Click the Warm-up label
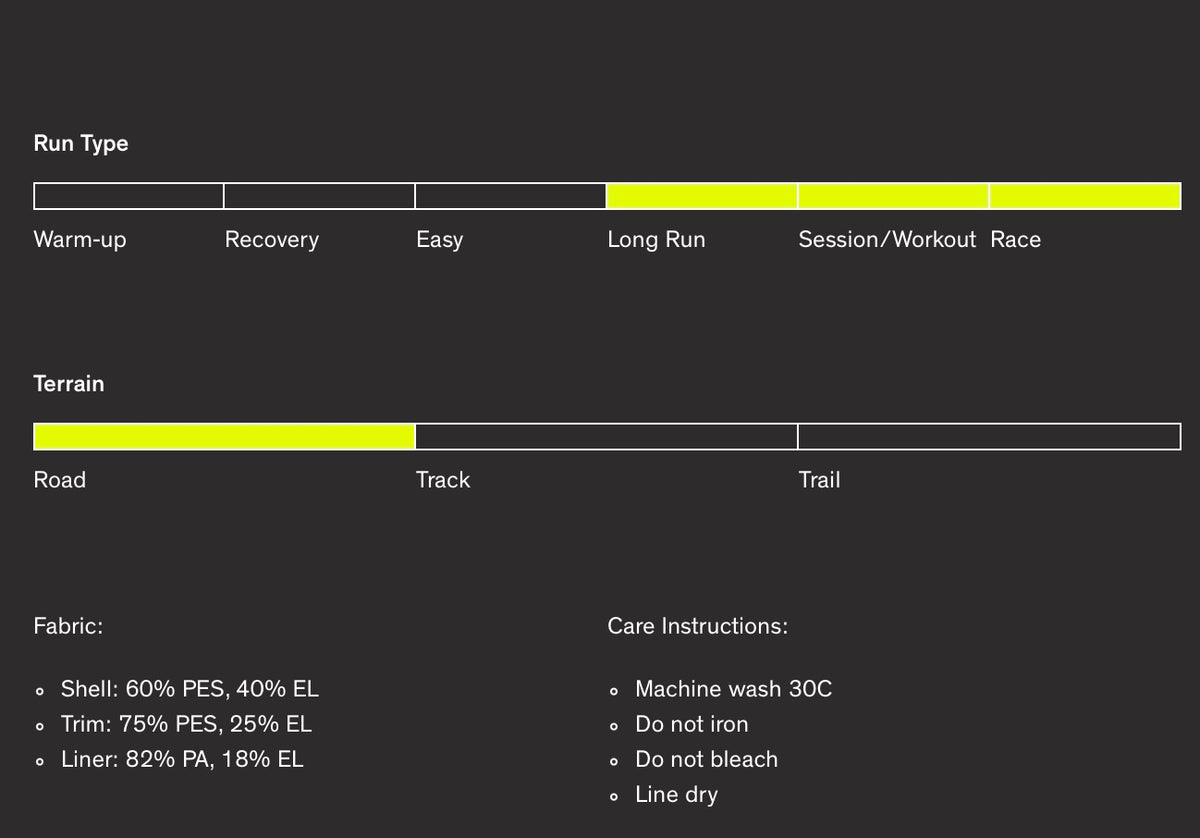The image size is (1200, 838). coord(80,240)
